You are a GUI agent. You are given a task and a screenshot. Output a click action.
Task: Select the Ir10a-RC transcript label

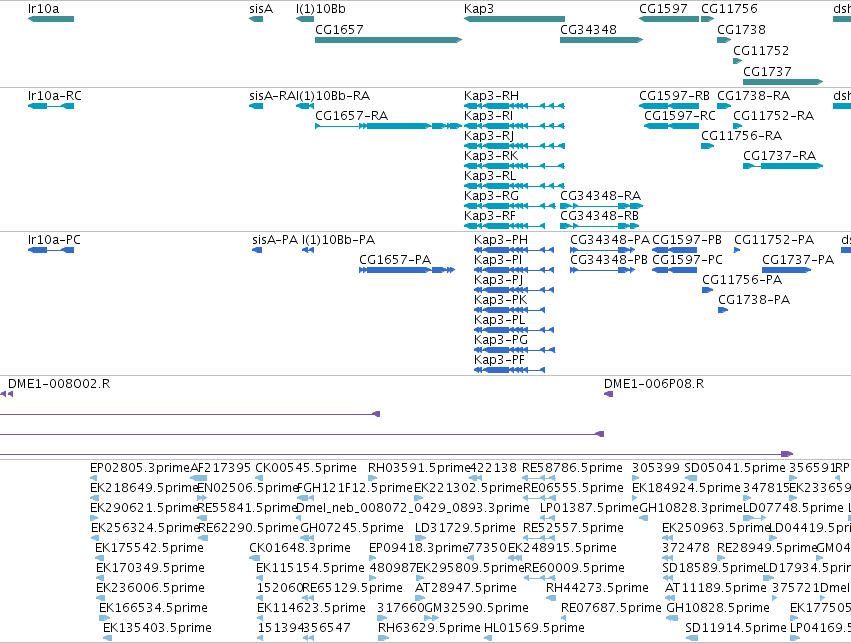click(x=55, y=96)
